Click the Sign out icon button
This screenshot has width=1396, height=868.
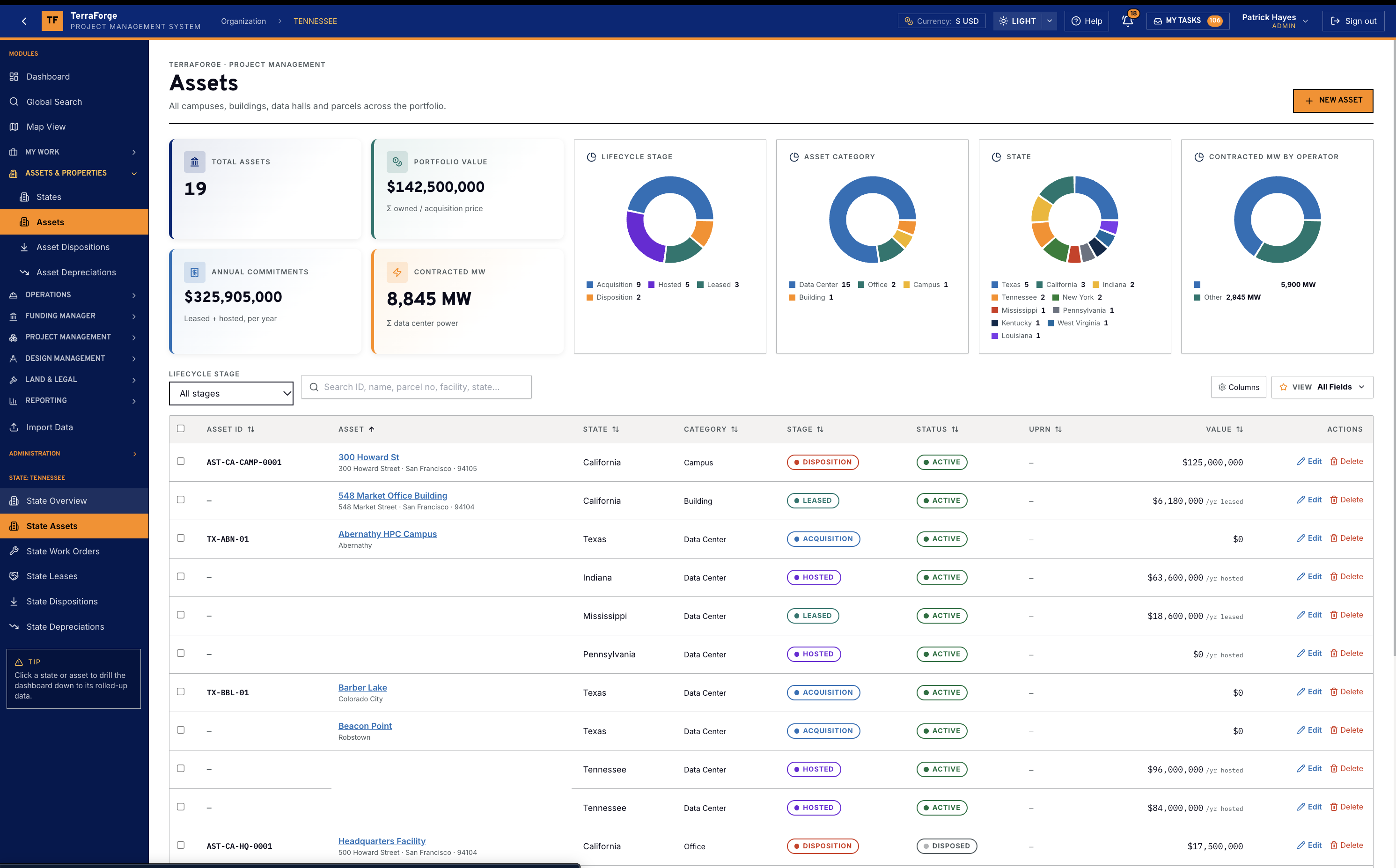click(1353, 21)
